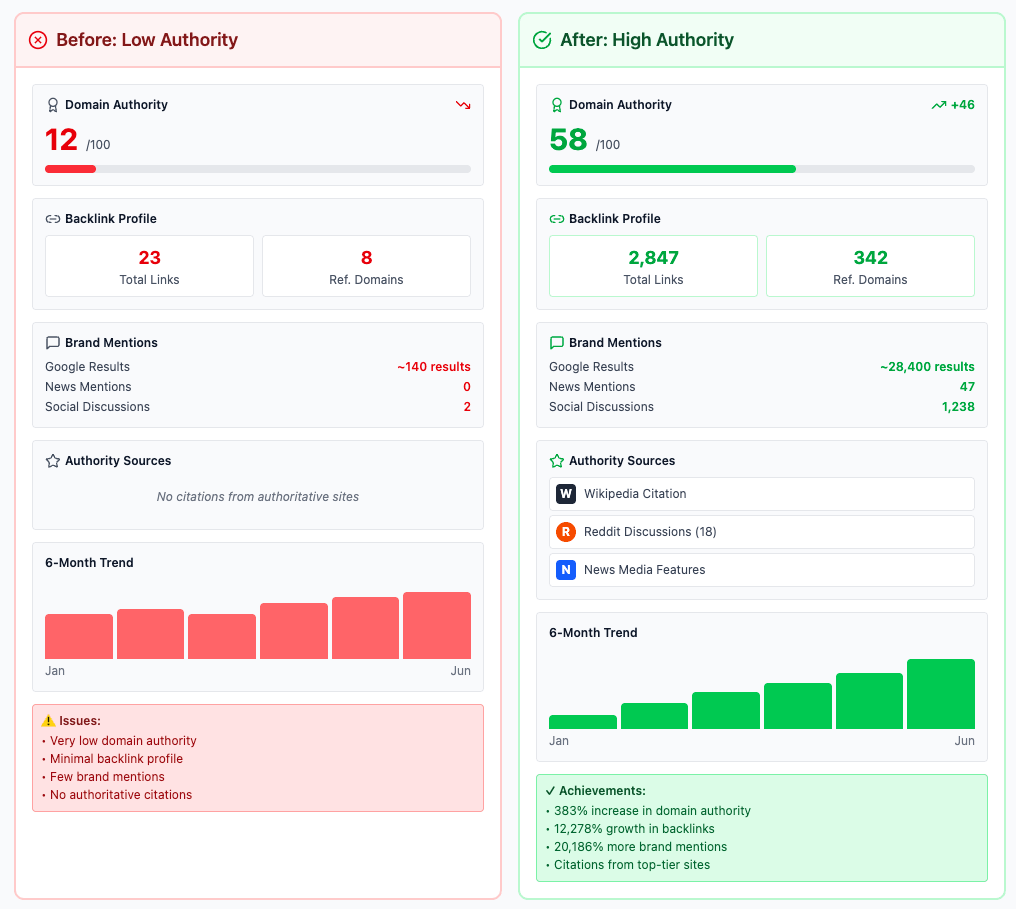This screenshot has width=1016, height=909.
Task: Click 'Minimal backlink profile' issue
Action: click(x=117, y=759)
